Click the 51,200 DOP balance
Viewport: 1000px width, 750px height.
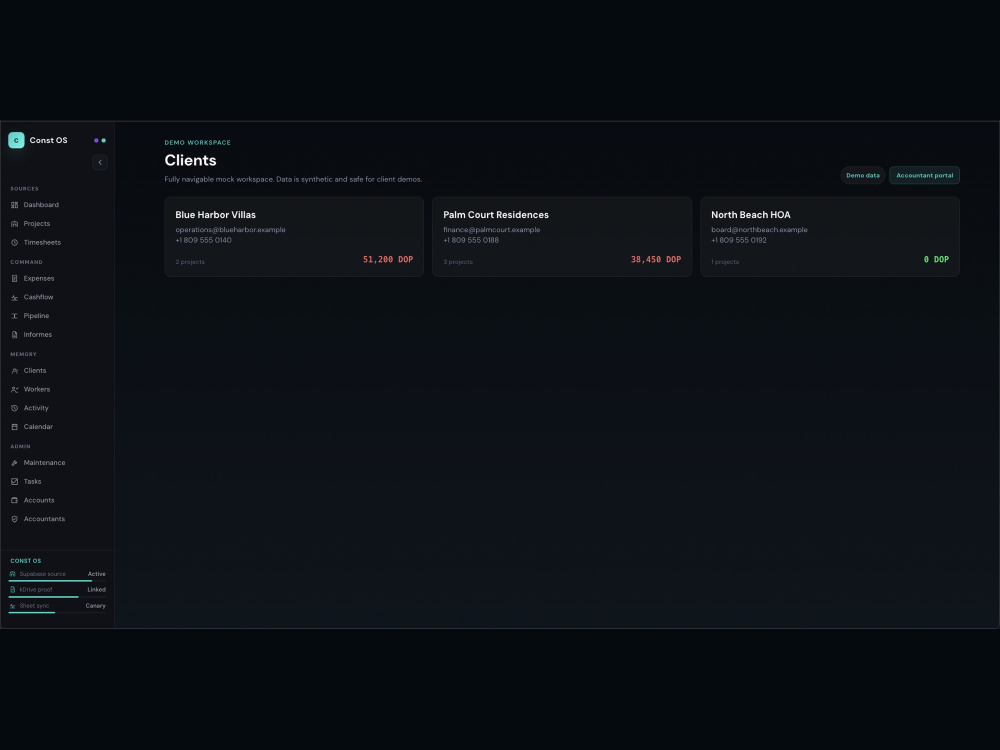(x=388, y=260)
